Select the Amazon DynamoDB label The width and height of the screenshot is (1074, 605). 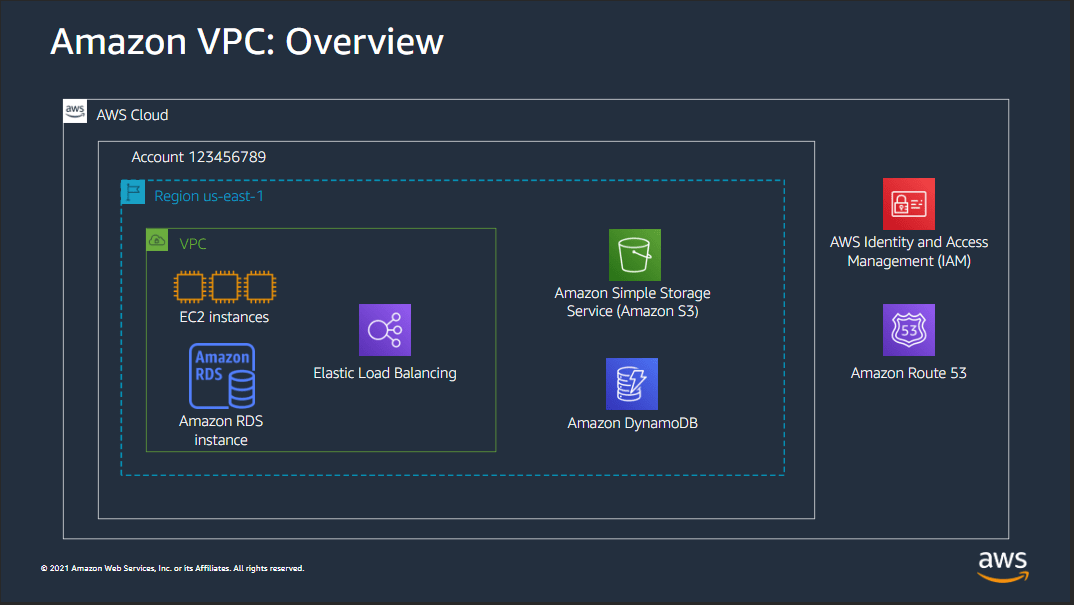point(632,421)
